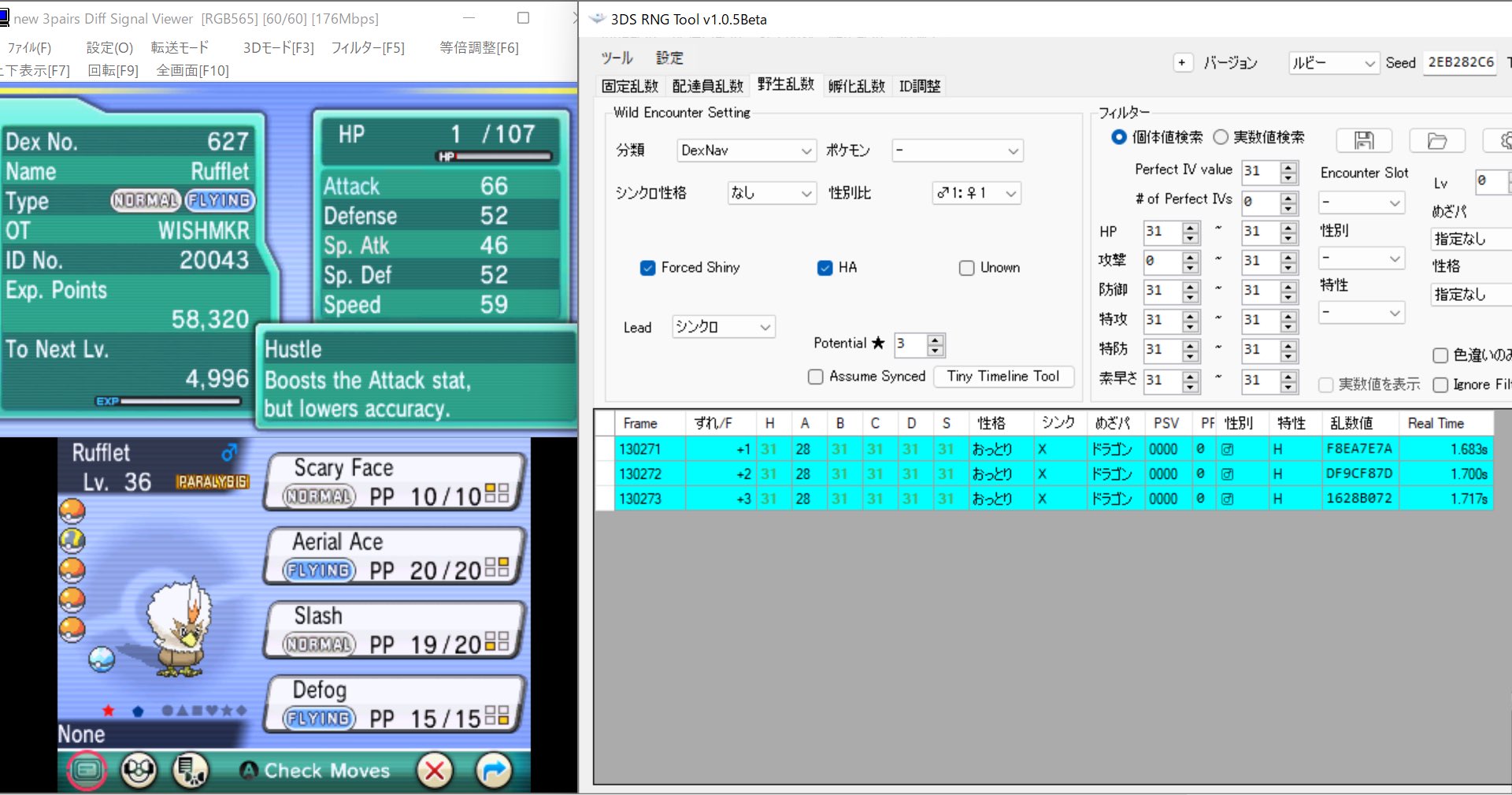The height and width of the screenshot is (795, 1512).
Task: Click the Real Time column header
Action: coord(1446,424)
